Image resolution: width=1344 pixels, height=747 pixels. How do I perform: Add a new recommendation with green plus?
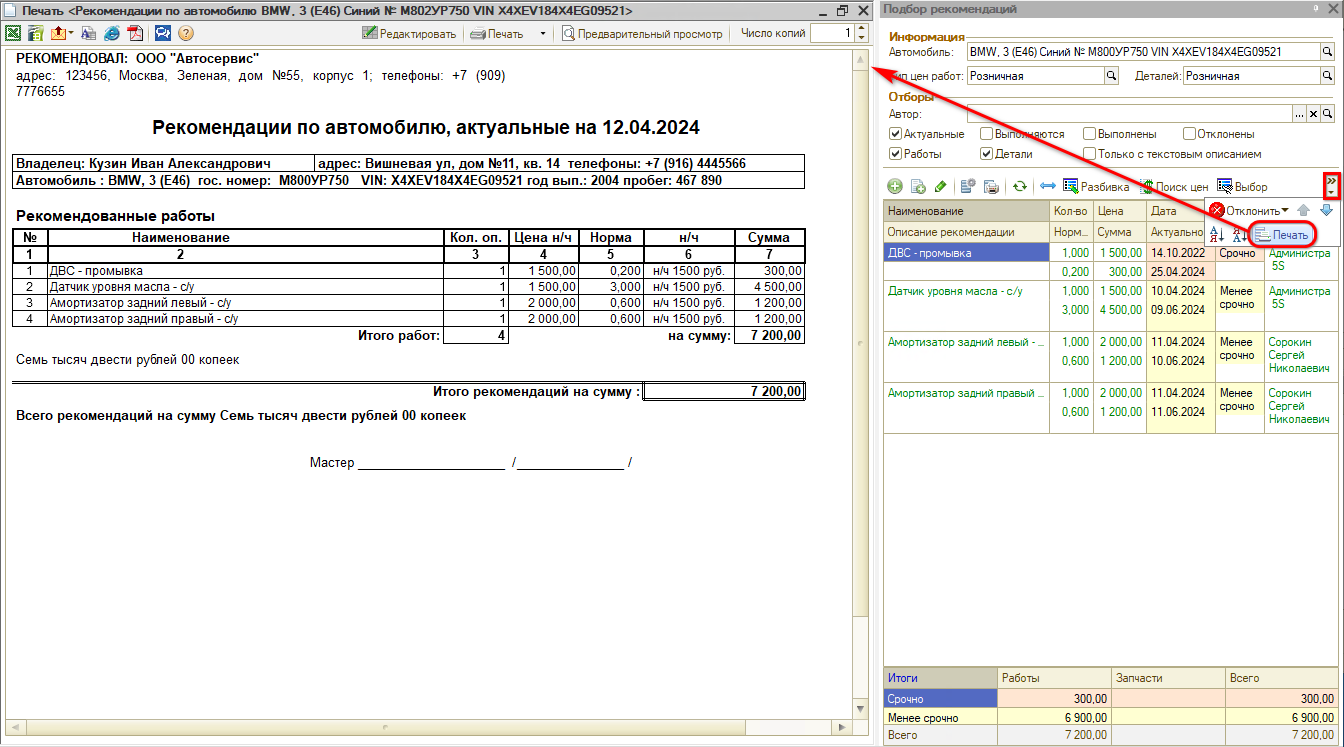895,186
